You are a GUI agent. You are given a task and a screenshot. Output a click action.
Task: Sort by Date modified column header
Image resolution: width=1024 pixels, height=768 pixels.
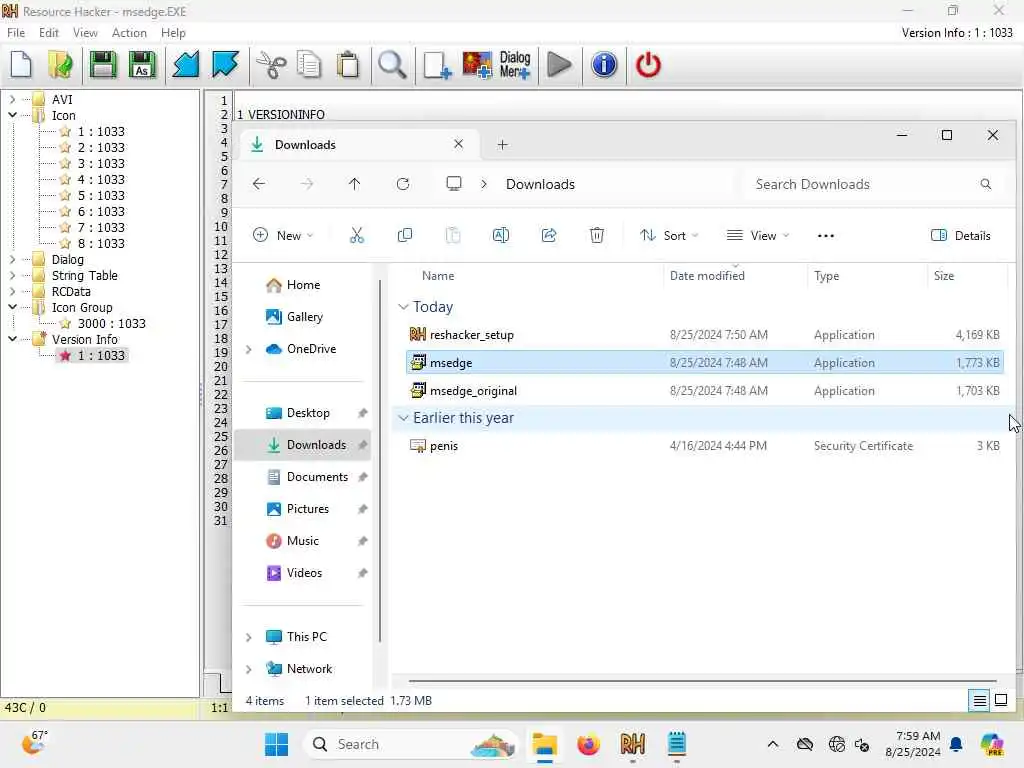(707, 276)
